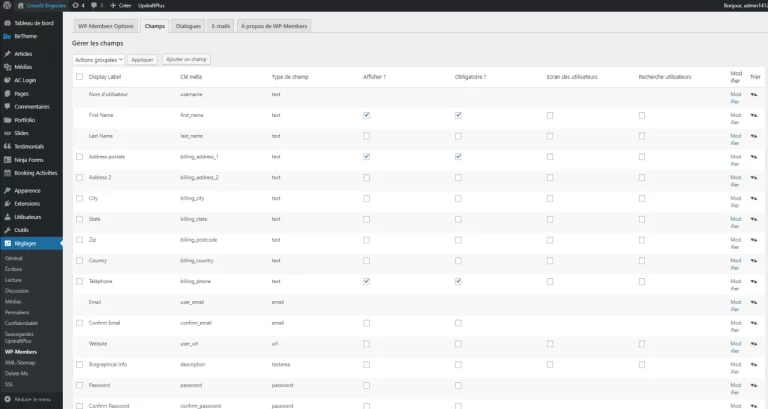Click the Biographical Info label
Viewport: 768px width, 409px height.
108,364
